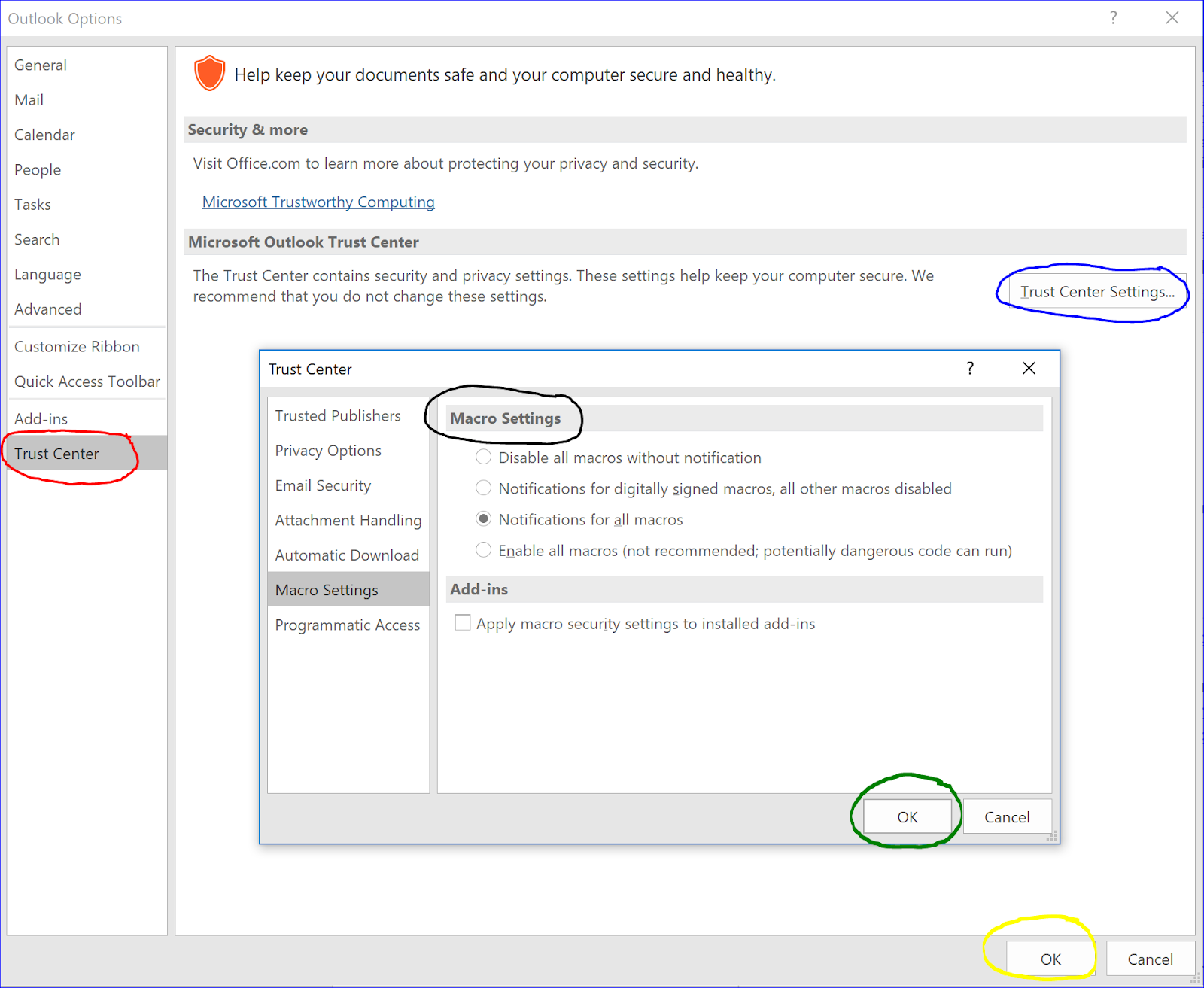Open Email Security in Trust Center
The image size is (1204, 988).
(348, 485)
